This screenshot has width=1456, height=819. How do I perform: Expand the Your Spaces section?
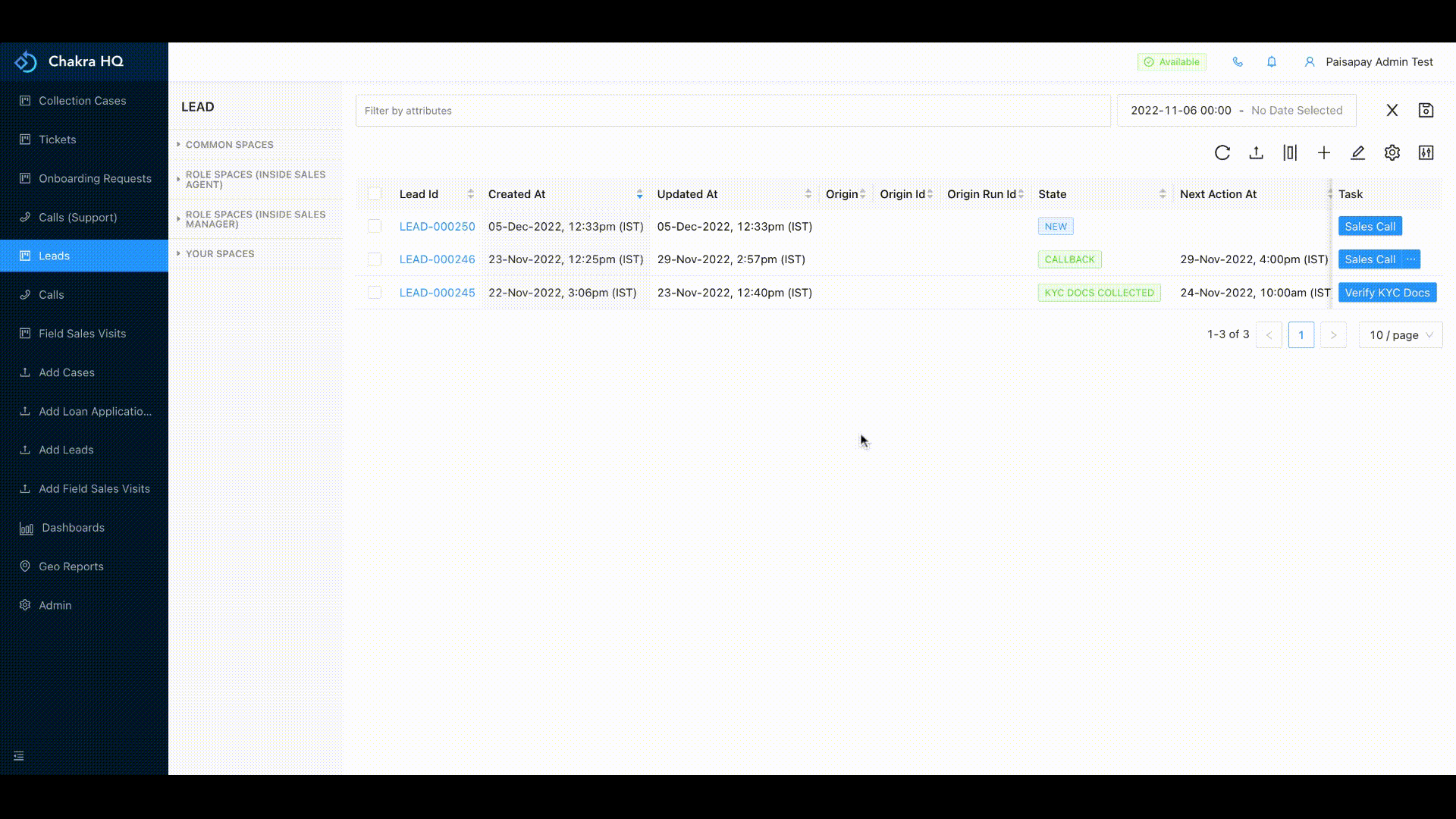(220, 254)
